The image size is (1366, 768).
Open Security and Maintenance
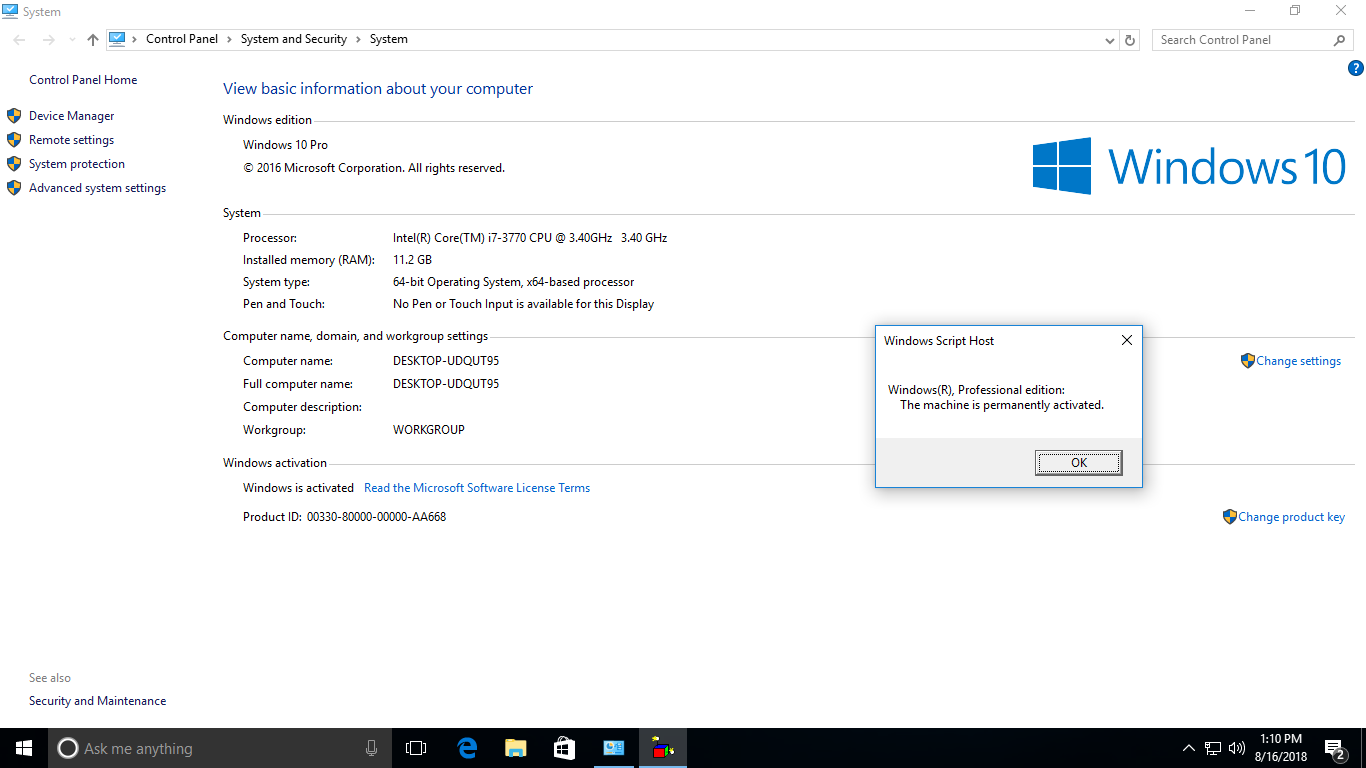(98, 701)
